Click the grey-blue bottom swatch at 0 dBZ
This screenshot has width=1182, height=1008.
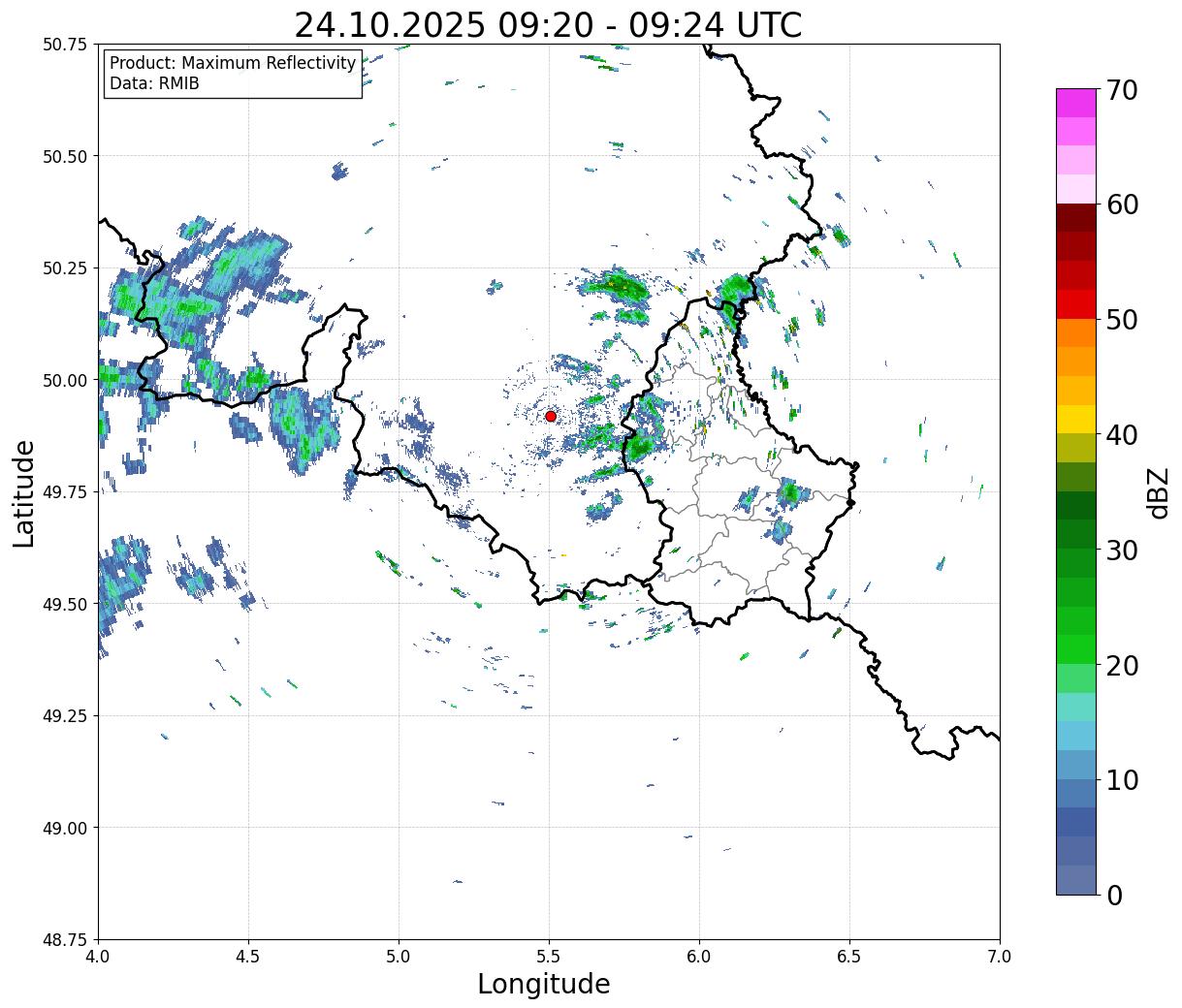(x=1075, y=879)
